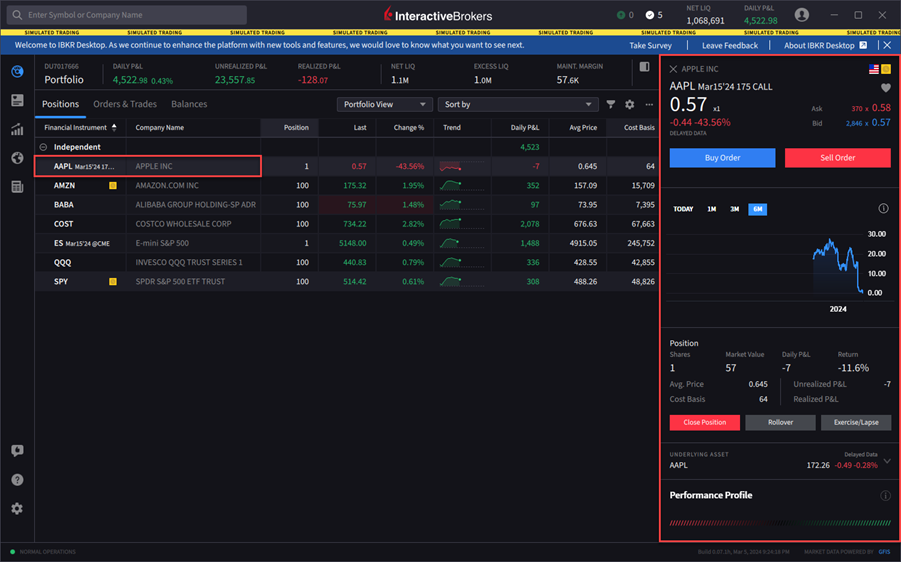Open the Leave Feedback link
901x562 pixels.
pos(730,45)
